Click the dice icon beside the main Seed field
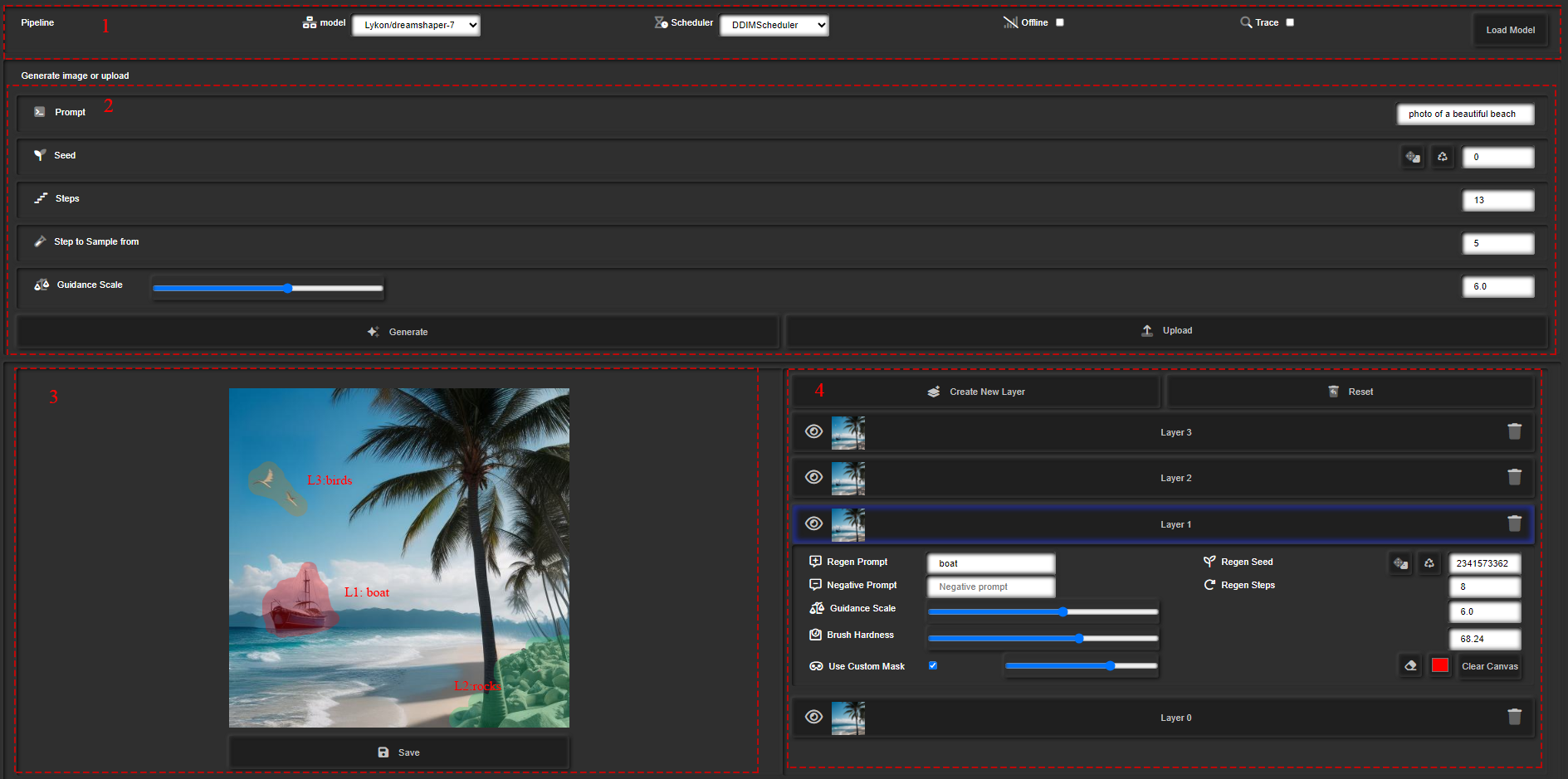1568x779 pixels. coord(1412,157)
